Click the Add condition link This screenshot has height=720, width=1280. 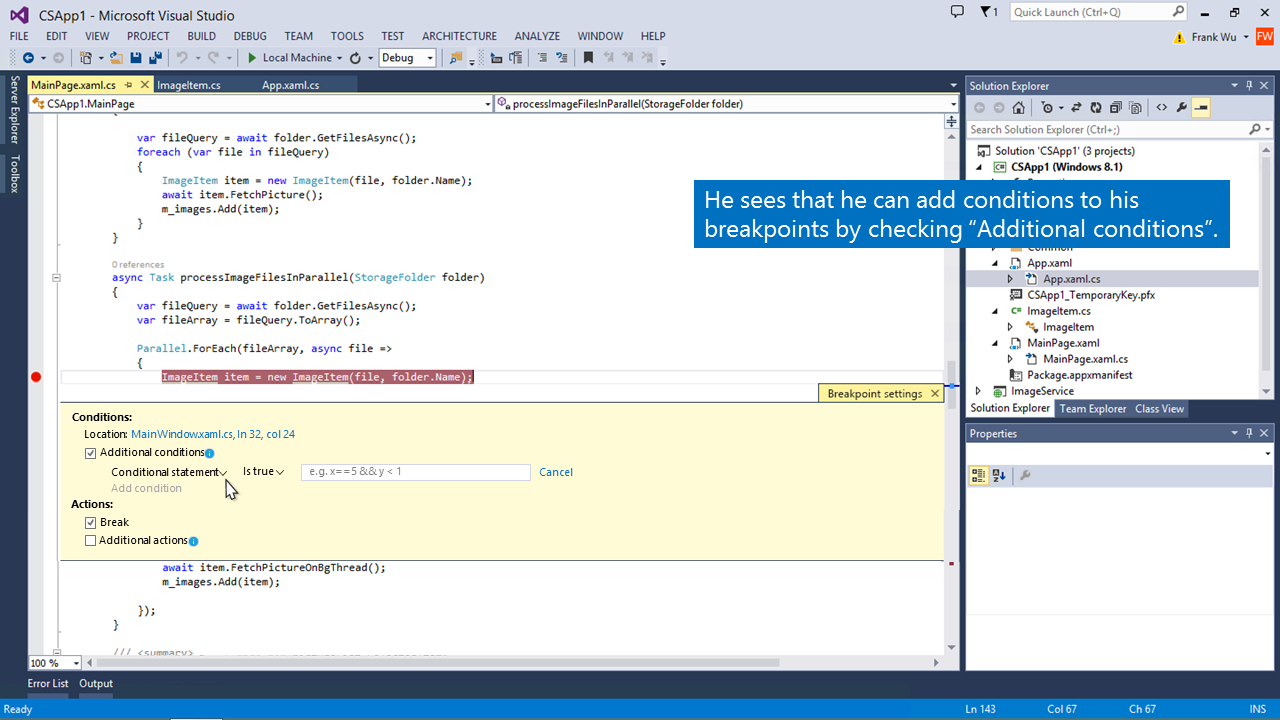point(146,489)
